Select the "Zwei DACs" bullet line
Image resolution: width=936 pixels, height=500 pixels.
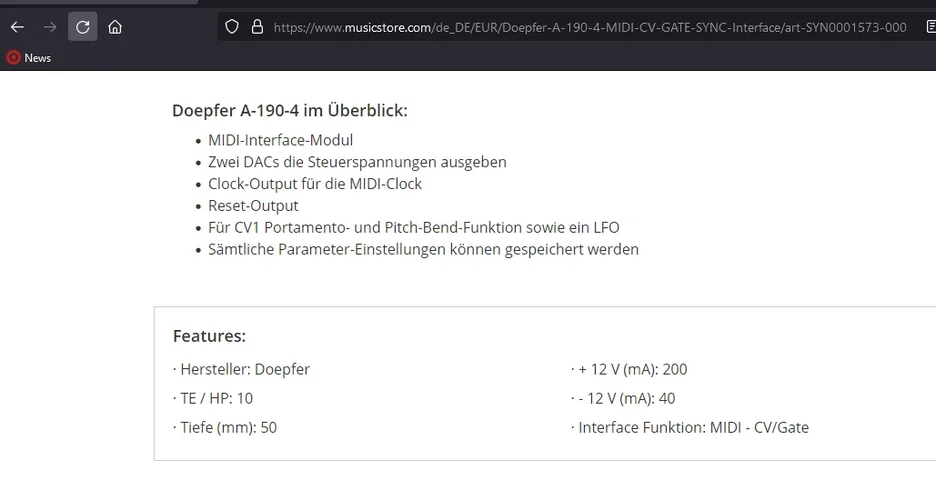[x=357, y=162]
